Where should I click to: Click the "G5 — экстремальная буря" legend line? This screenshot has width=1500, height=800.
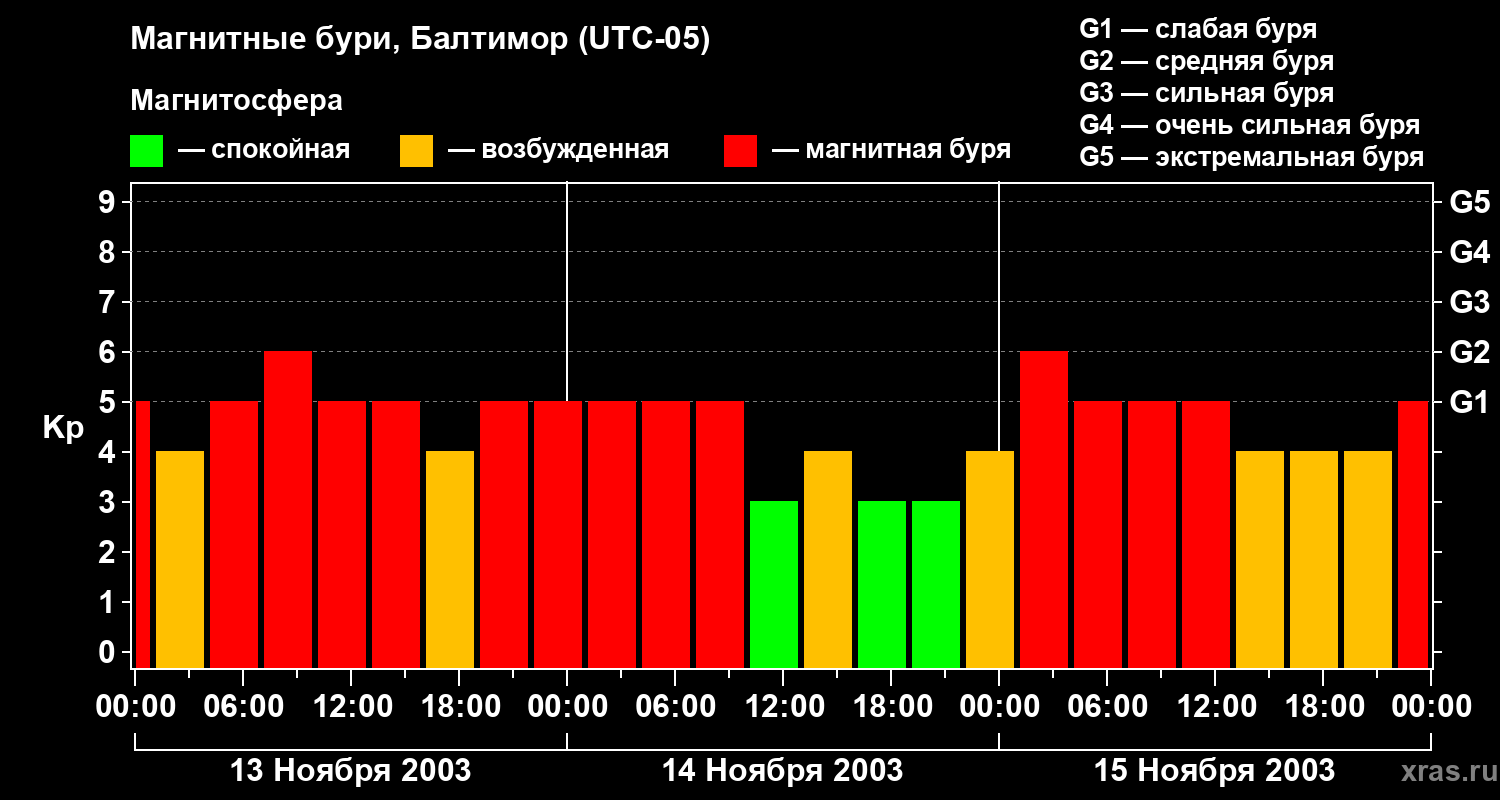pos(1251,157)
